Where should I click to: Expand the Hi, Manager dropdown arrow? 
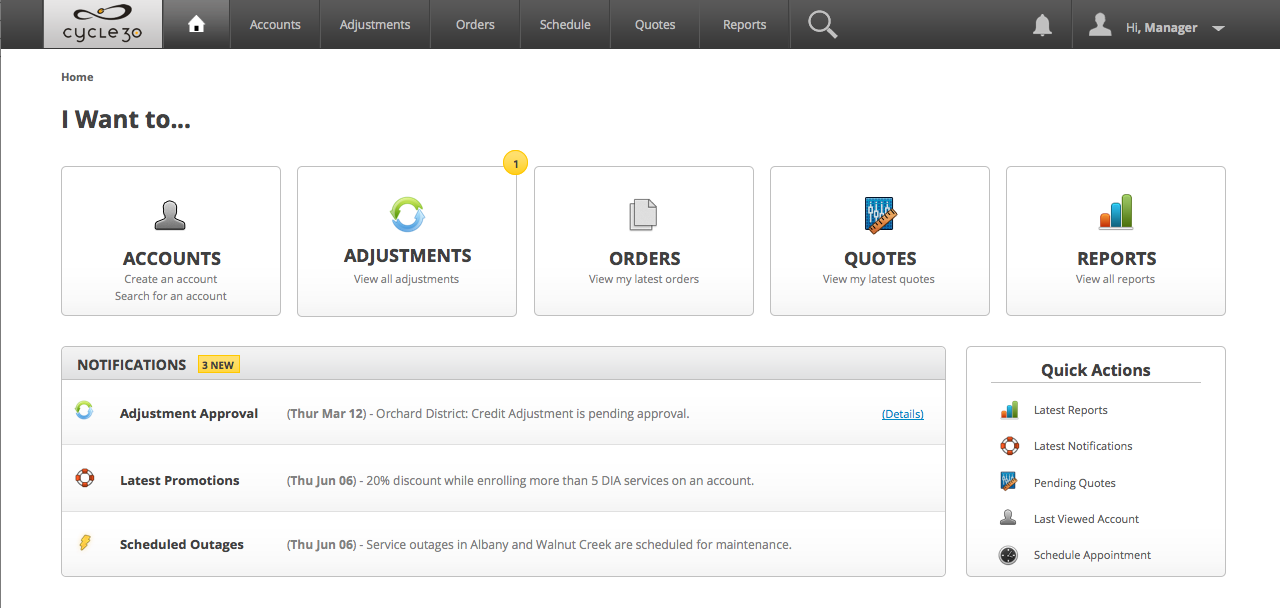coord(1218,29)
